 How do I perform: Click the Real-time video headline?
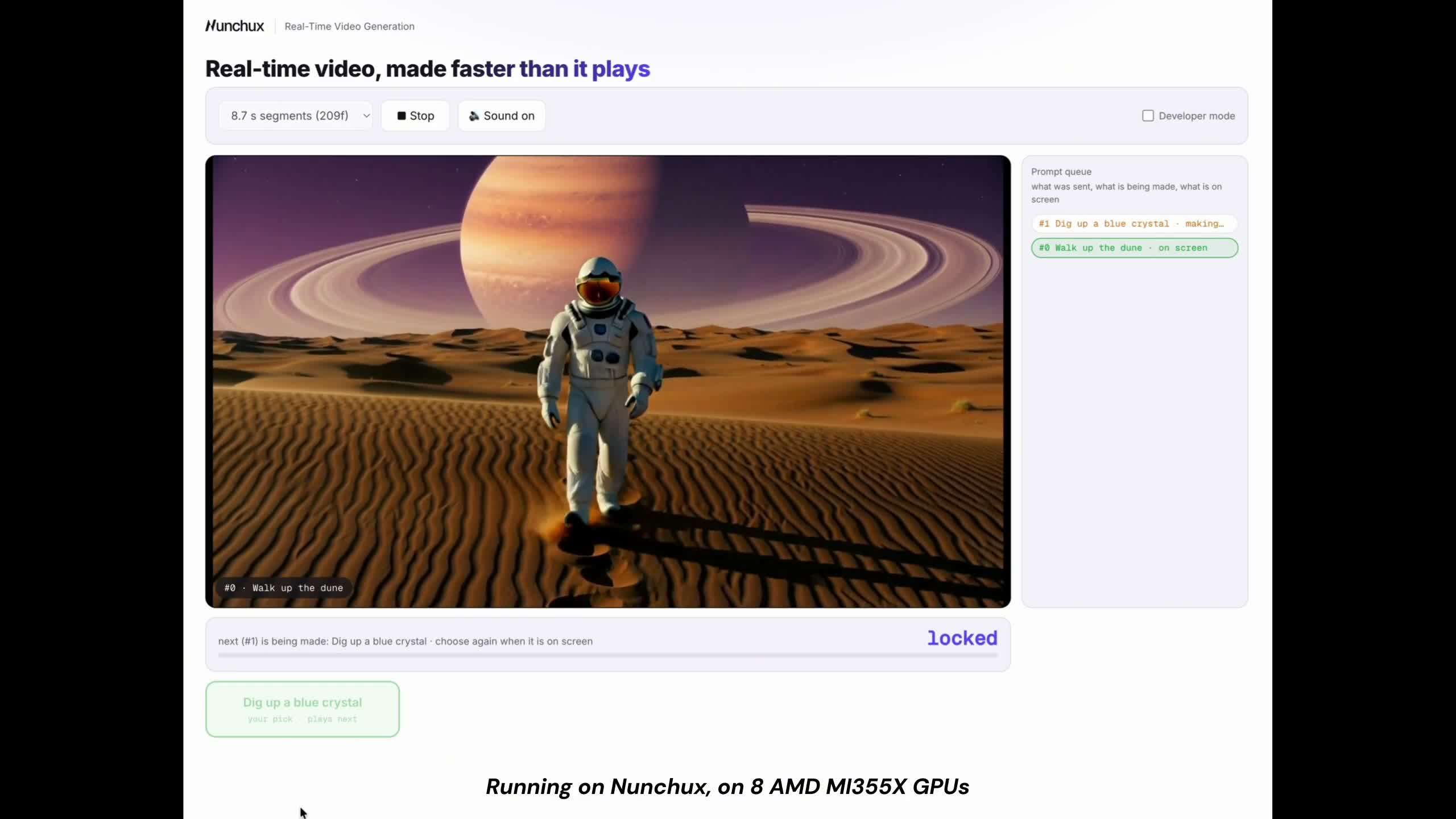click(x=428, y=69)
